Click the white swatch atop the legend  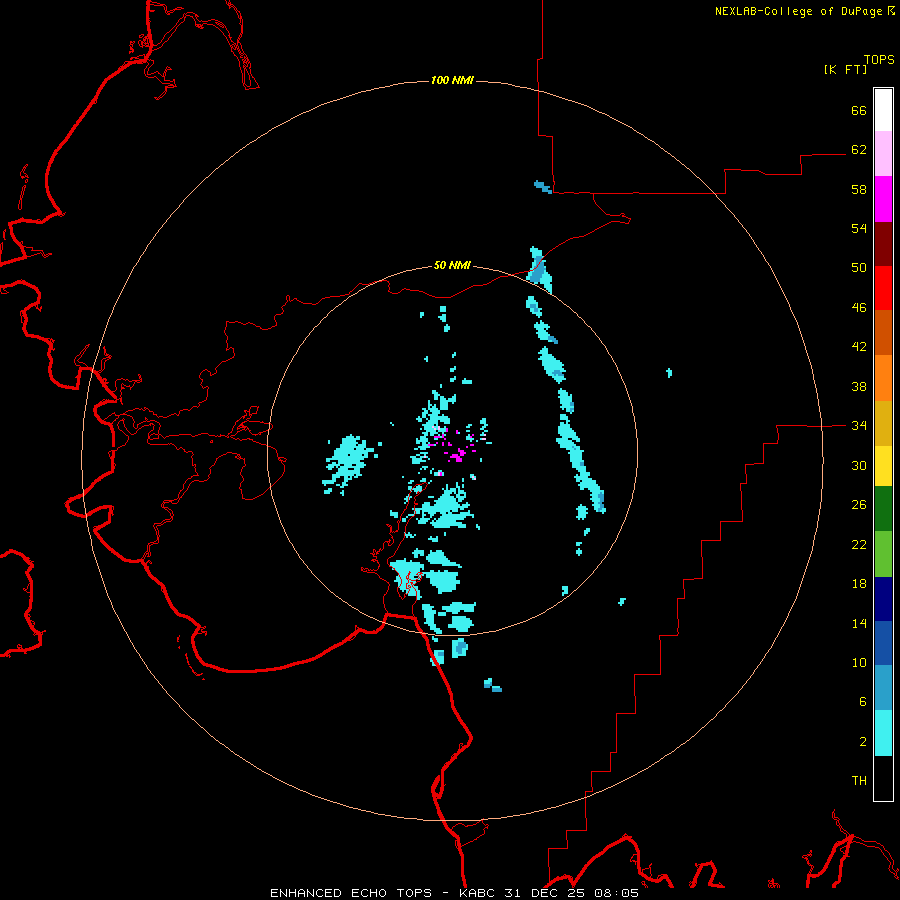click(883, 110)
